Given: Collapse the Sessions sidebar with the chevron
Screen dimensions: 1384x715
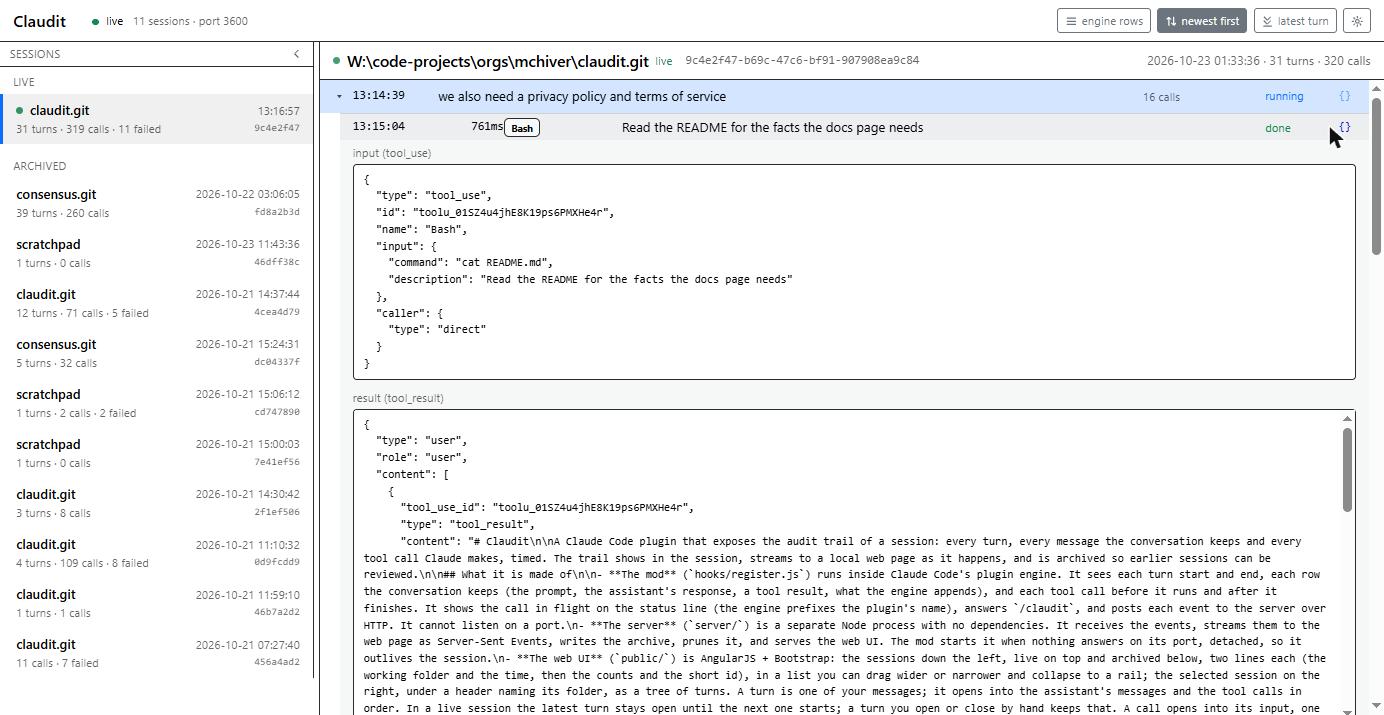Looking at the screenshot, I should 296,54.
